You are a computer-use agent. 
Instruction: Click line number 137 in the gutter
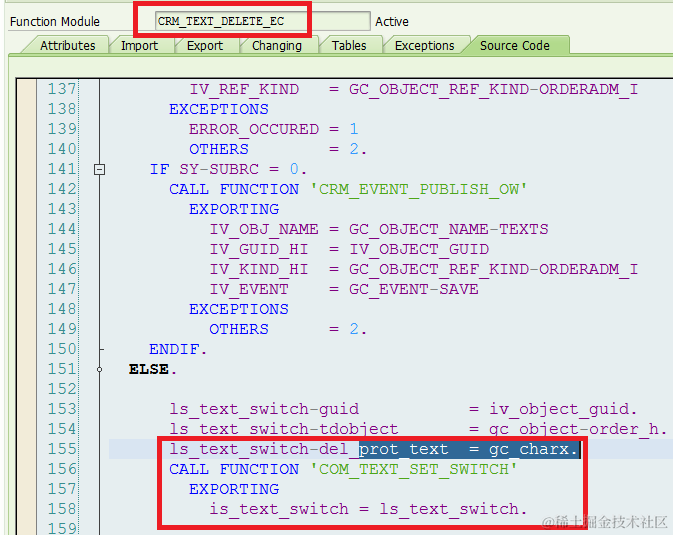62,89
